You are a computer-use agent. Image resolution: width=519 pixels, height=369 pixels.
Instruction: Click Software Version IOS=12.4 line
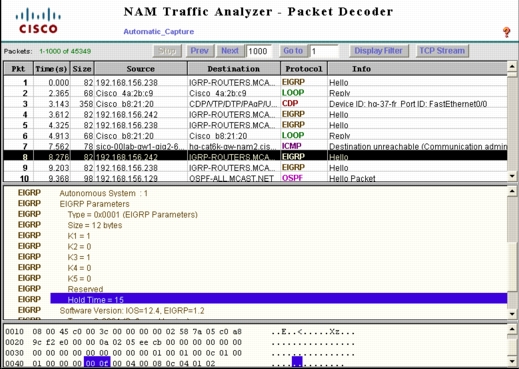132,311
